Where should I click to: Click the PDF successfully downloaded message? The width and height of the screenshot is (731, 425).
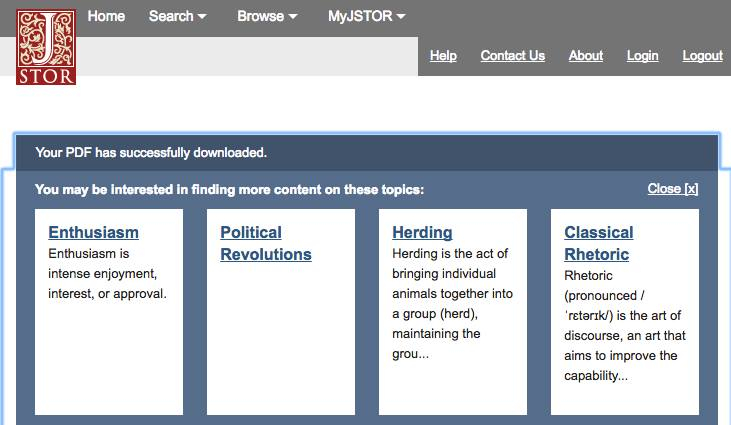(x=151, y=153)
